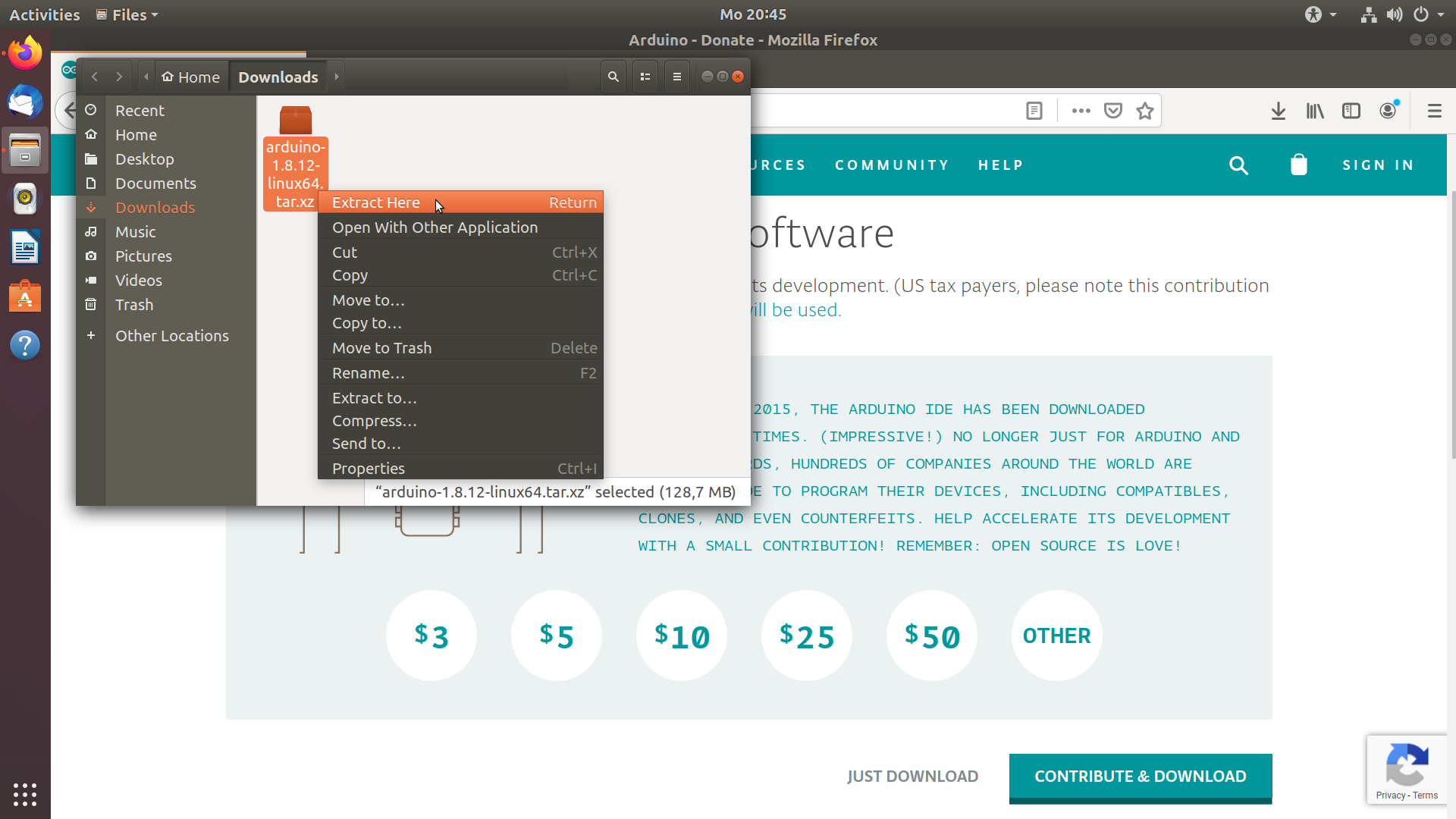Screen dimensions: 1456x819
Task: Open the Files hamburger menu
Action: 677,77
